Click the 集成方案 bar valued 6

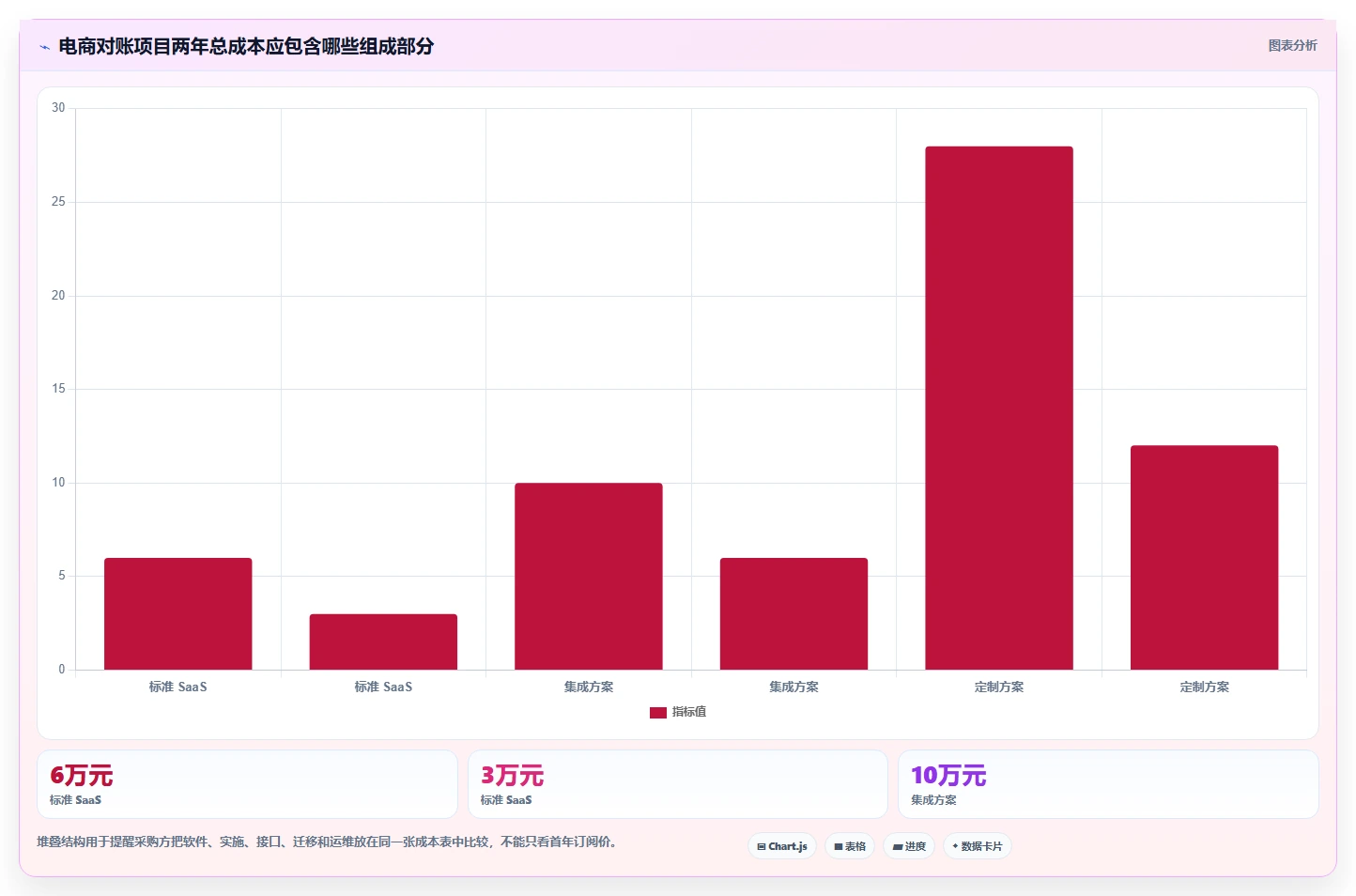(794, 614)
